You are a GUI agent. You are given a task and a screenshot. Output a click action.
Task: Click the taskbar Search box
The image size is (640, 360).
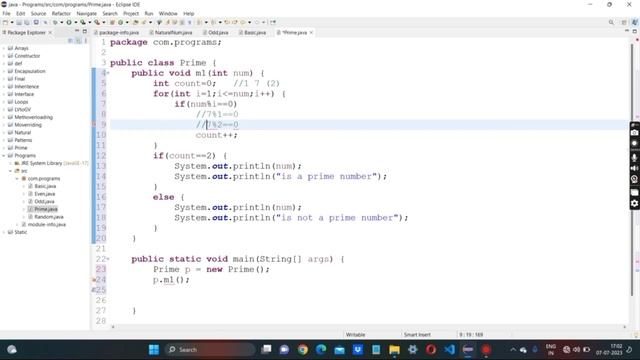click(210, 349)
